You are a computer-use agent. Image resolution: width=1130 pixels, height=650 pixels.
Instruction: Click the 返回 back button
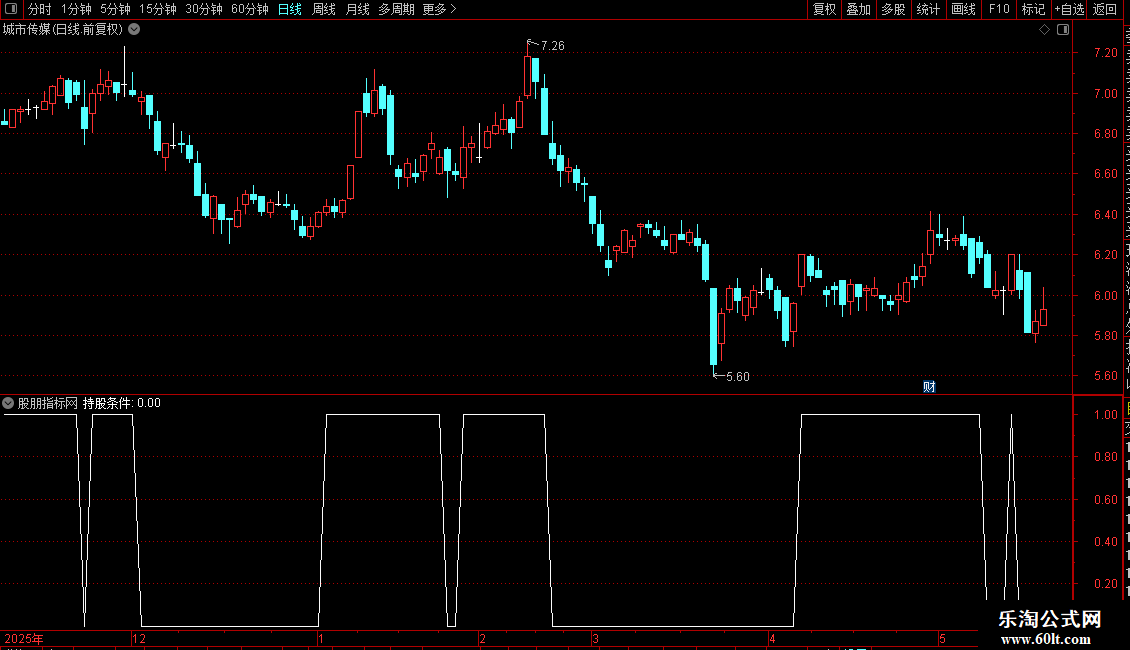pyautogui.click(x=1104, y=9)
